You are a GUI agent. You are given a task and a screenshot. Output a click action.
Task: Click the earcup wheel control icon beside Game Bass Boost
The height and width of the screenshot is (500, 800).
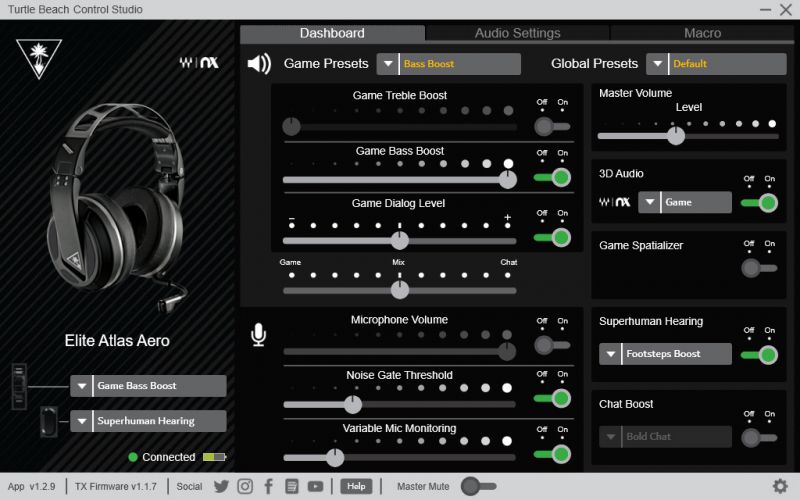[x=19, y=386]
